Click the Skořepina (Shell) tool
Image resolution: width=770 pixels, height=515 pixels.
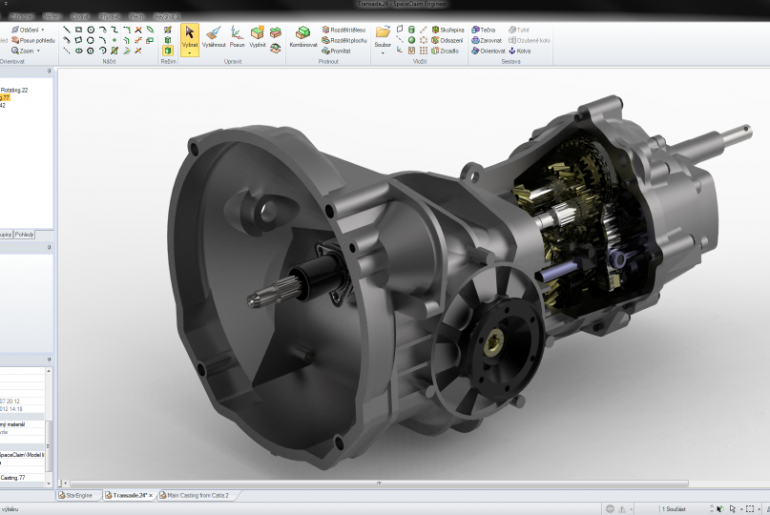coord(447,30)
